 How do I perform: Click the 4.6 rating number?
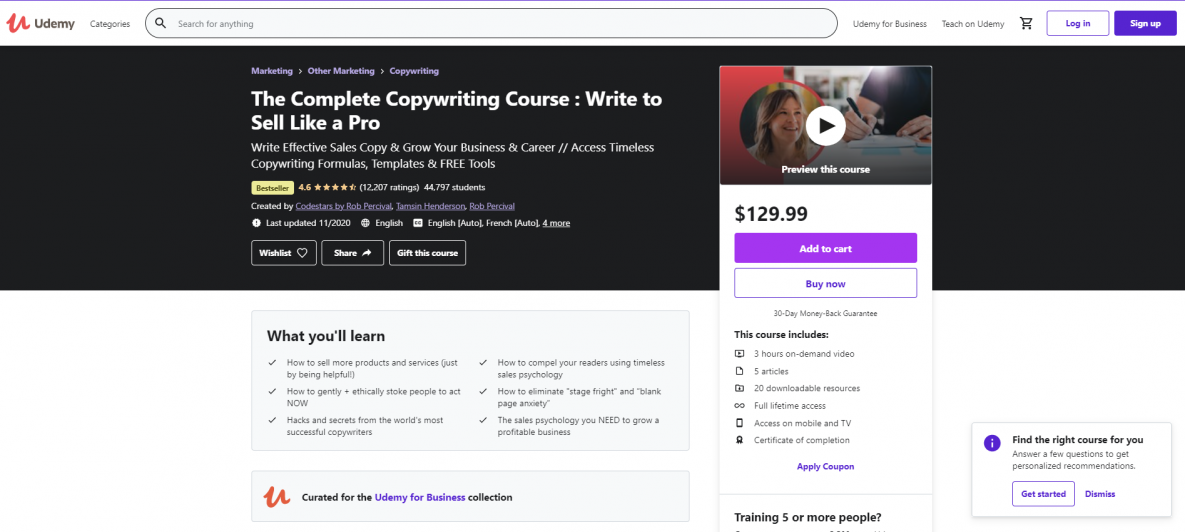305,187
